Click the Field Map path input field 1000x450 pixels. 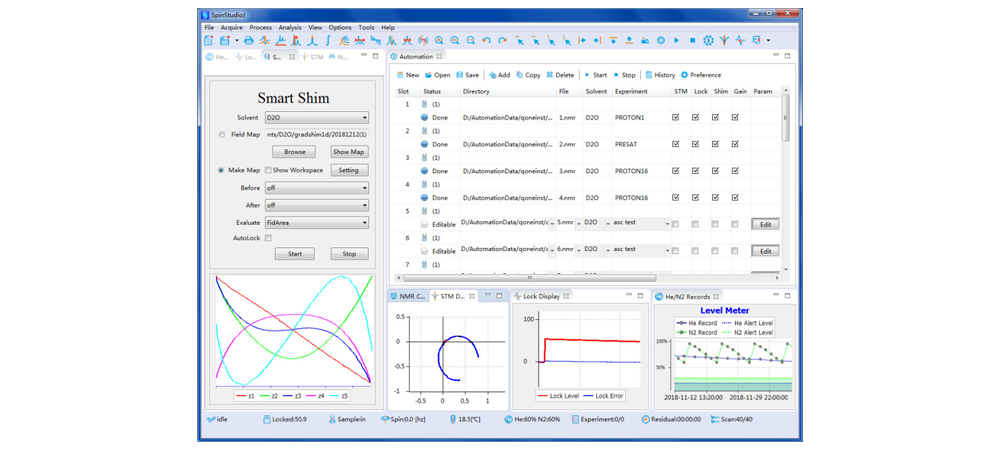317,134
